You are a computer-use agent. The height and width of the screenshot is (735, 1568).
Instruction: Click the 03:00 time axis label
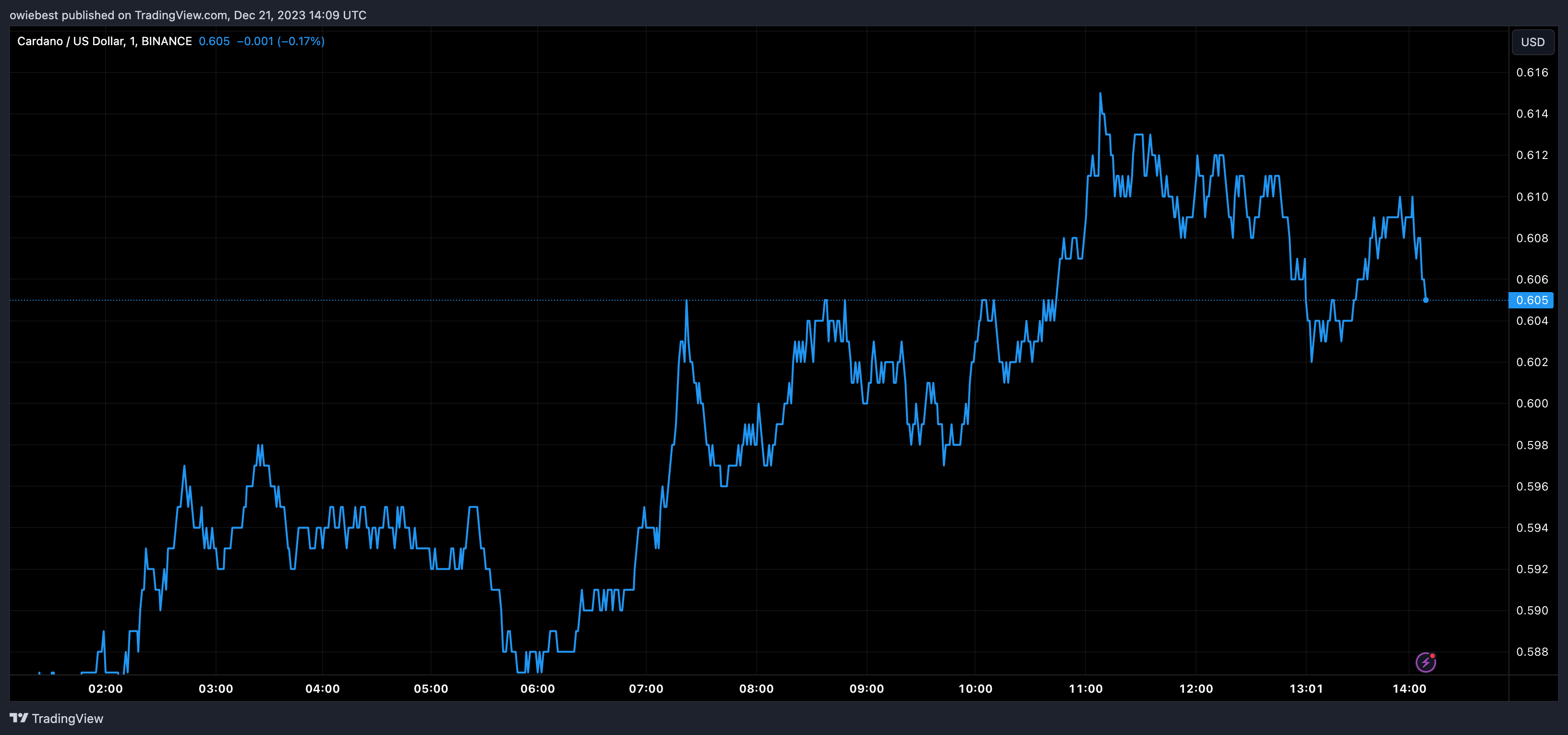[216, 689]
